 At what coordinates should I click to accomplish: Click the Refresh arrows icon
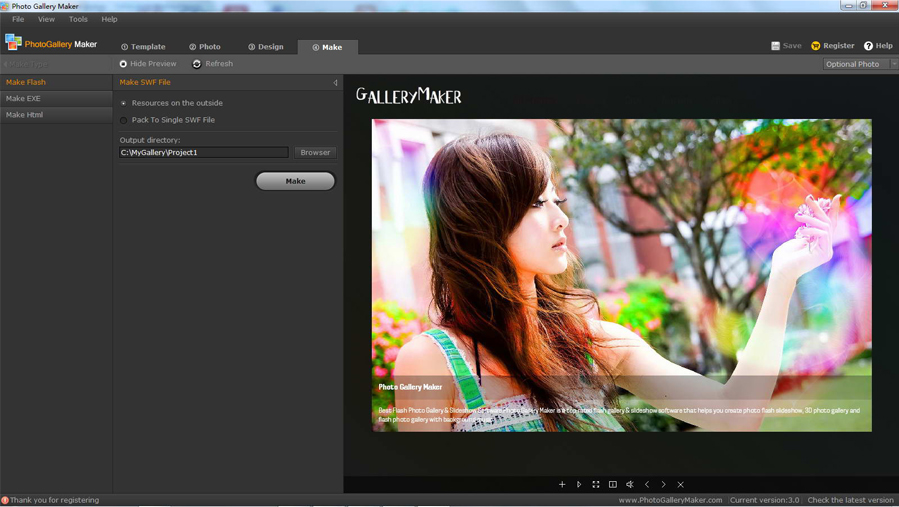tap(197, 64)
